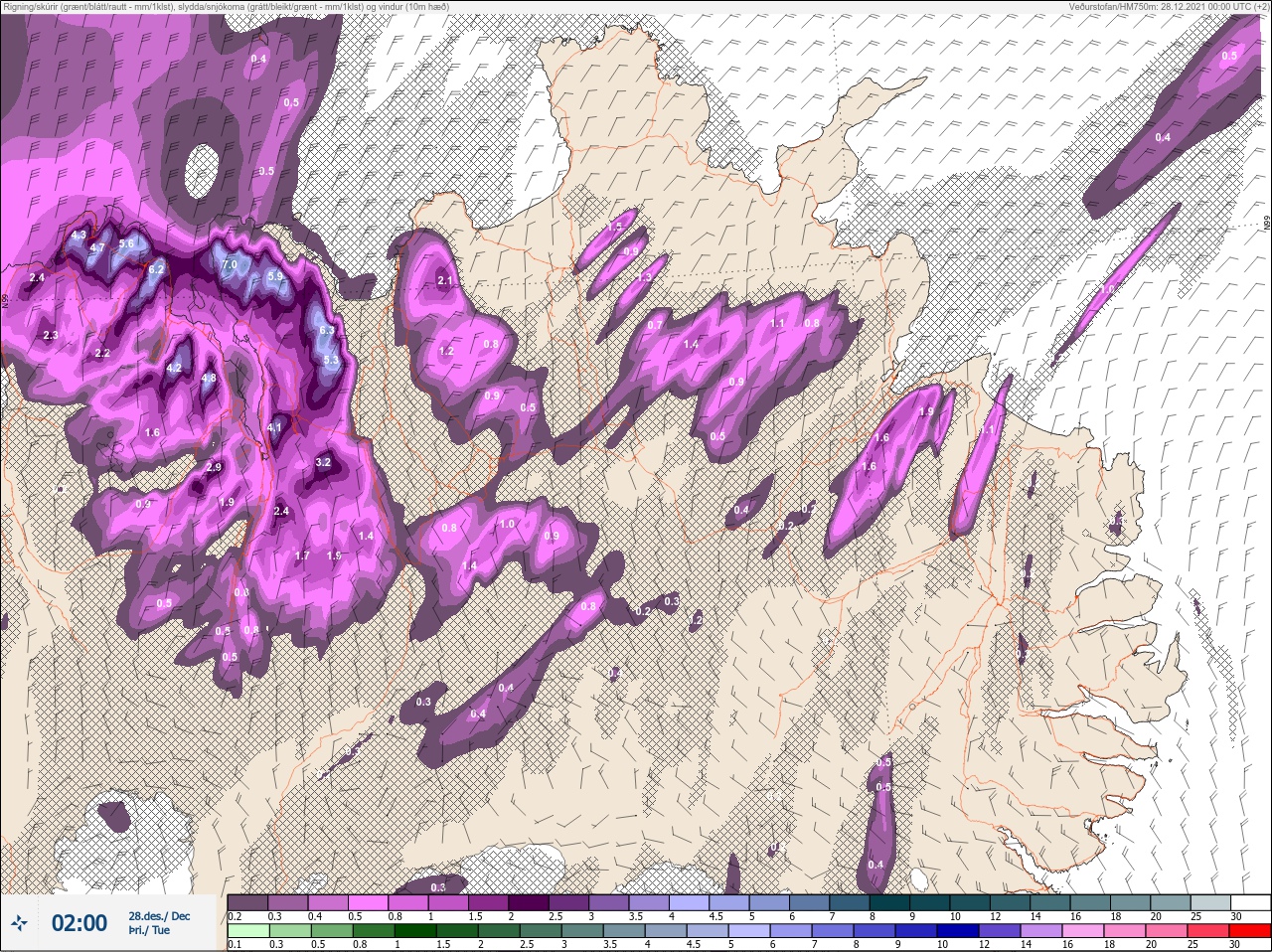Click the 2.2 precipitation value on map

[x=102, y=354]
